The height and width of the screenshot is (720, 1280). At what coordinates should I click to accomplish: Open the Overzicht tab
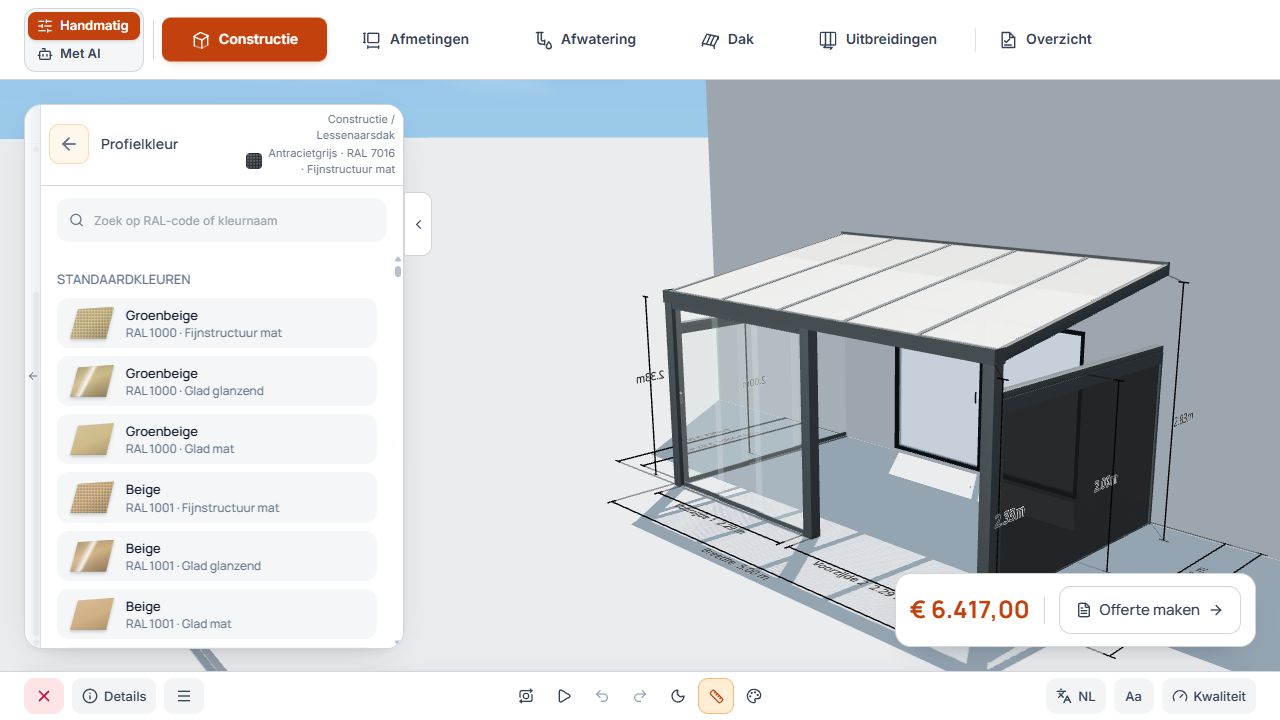click(x=1045, y=39)
